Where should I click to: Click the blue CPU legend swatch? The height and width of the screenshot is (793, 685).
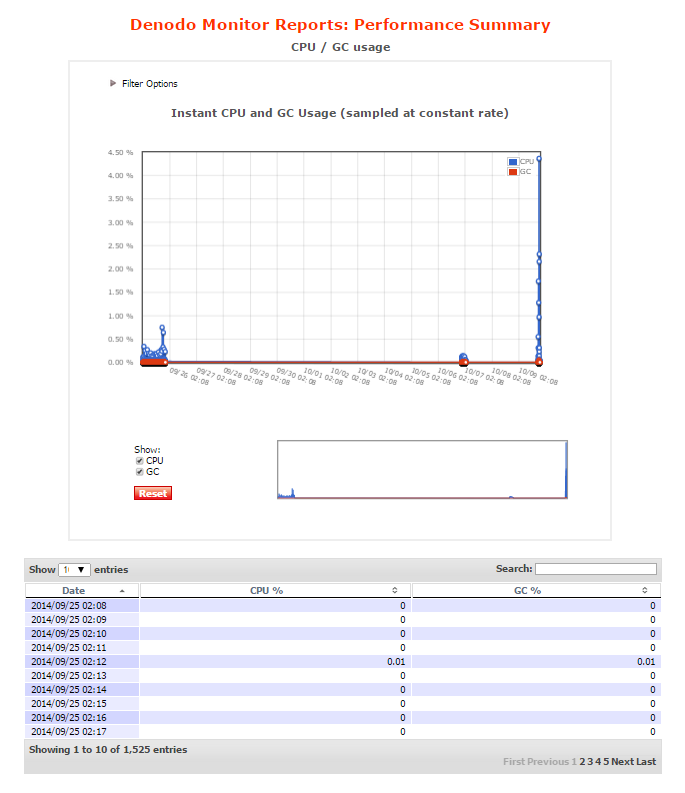click(x=513, y=162)
